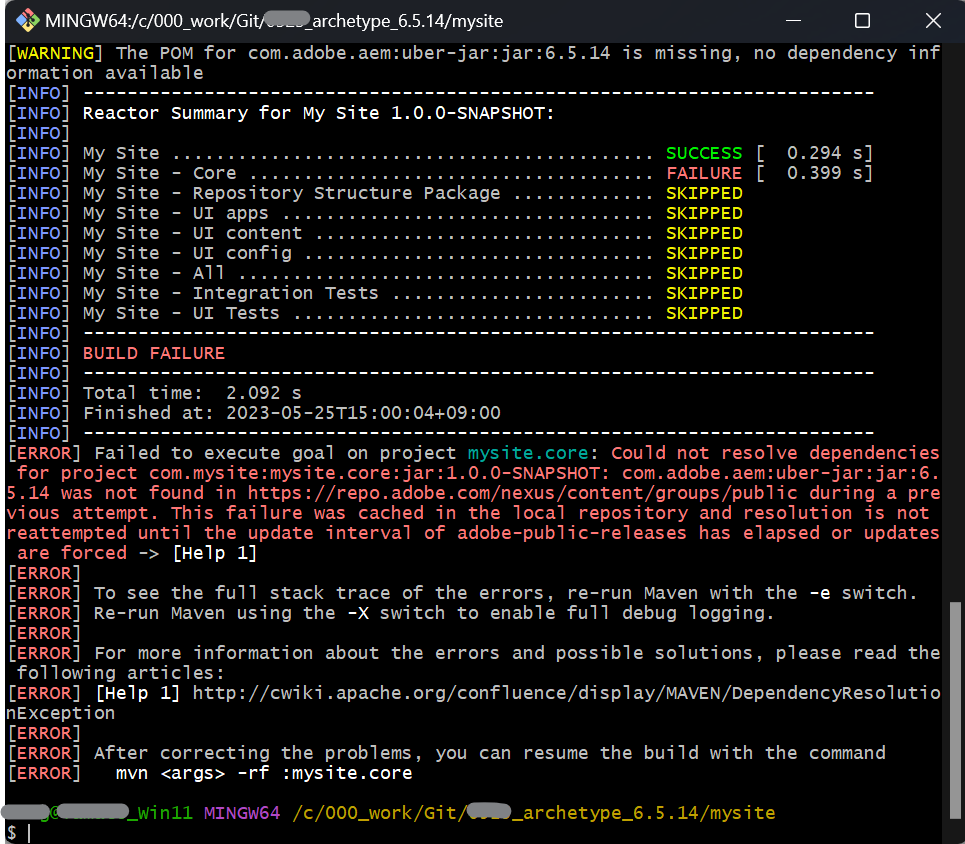The width and height of the screenshot is (965, 844).
Task: Click the yellow working directory path in prompt
Action: click(534, 813)
